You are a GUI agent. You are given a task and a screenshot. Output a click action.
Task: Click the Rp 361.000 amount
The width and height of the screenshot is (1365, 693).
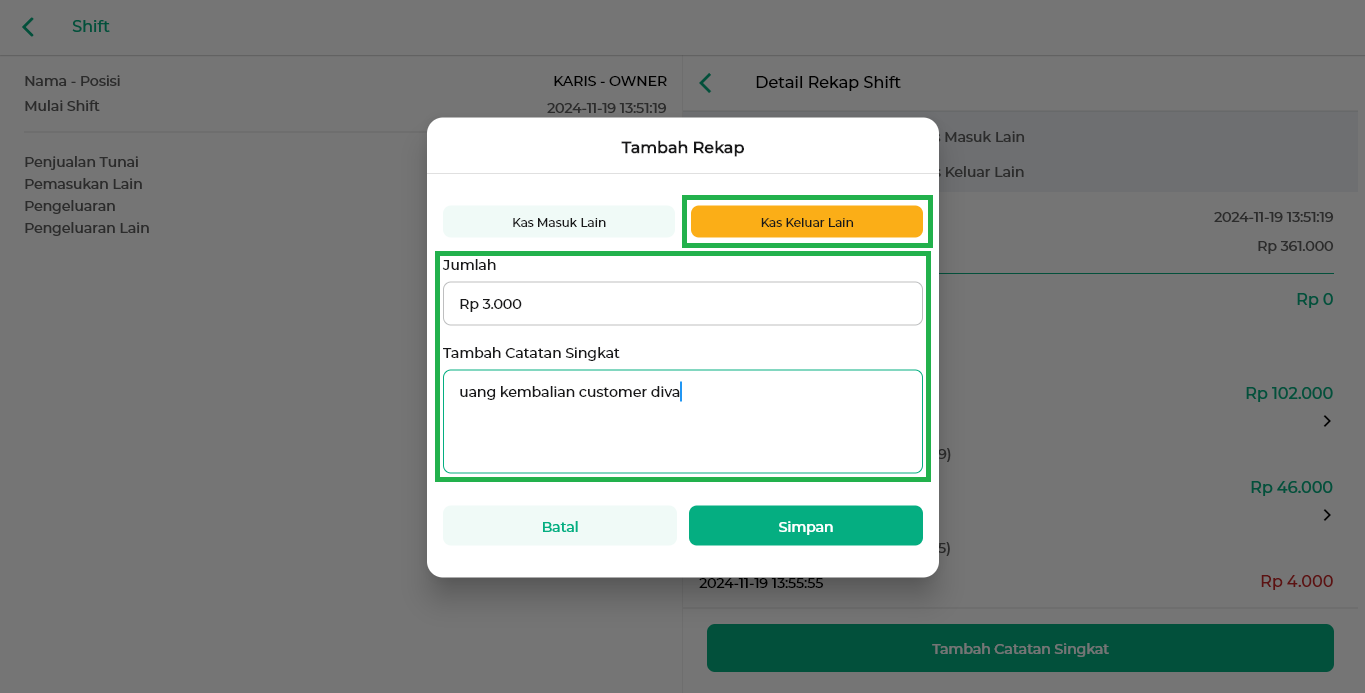(1295, 246)
